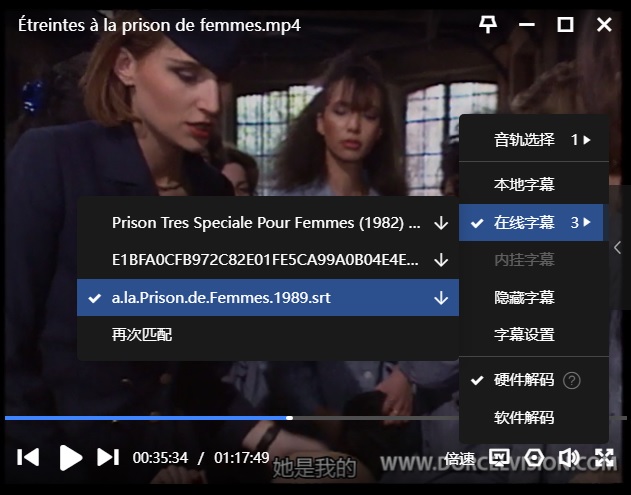631x495 pixels.
Task: Pin the player window on top
Action: point(487,25)
